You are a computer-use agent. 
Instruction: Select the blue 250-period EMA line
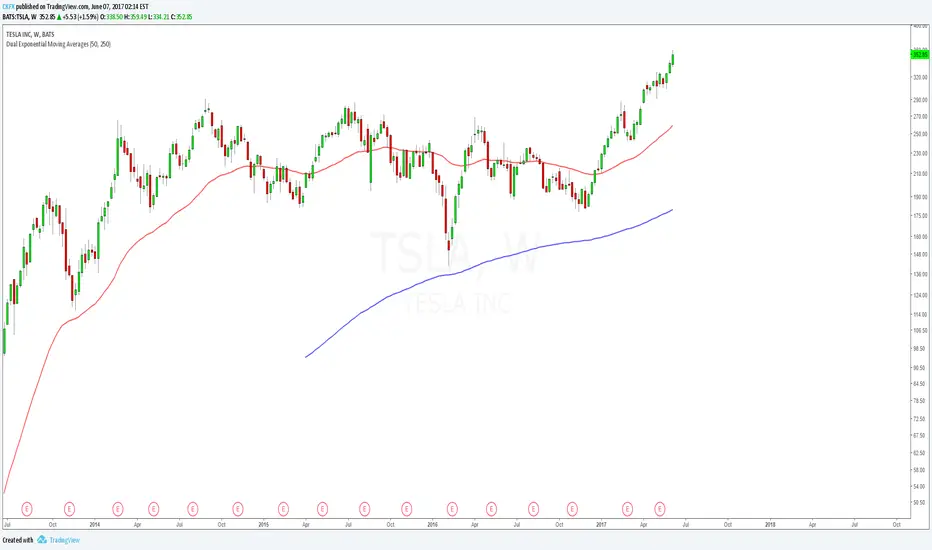[500, 258]
